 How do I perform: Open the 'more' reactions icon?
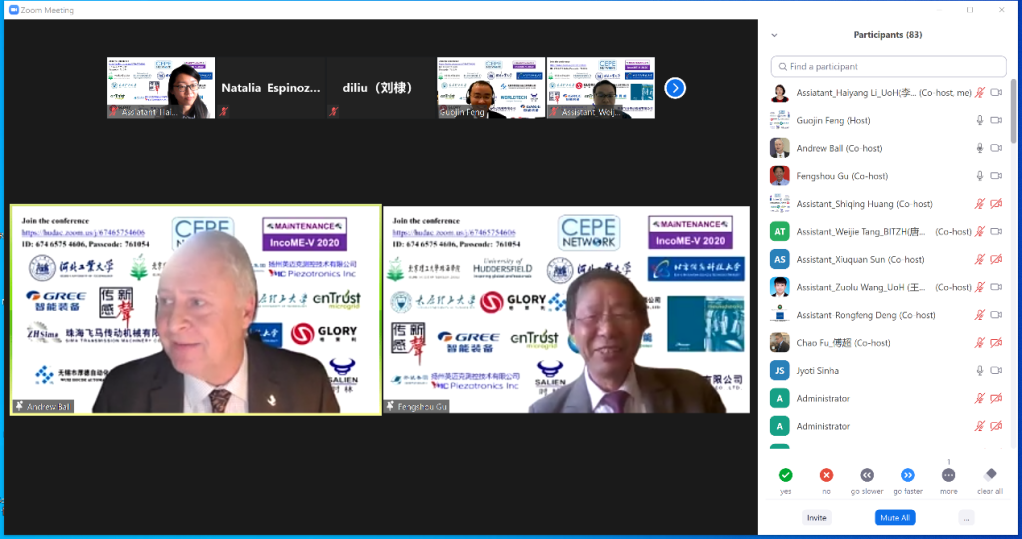(948, 475)
